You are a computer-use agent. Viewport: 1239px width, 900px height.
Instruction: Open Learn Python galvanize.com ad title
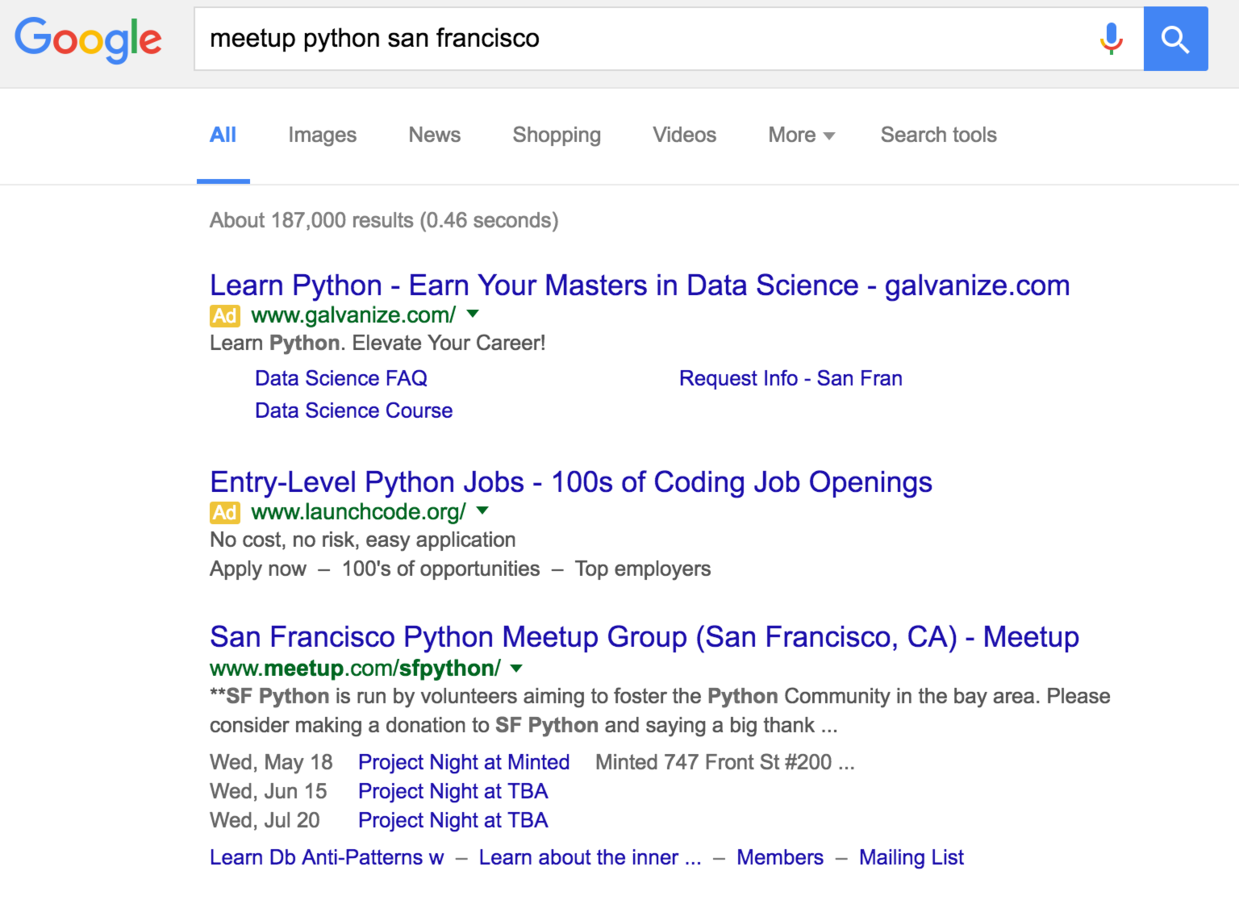point(640,285)
